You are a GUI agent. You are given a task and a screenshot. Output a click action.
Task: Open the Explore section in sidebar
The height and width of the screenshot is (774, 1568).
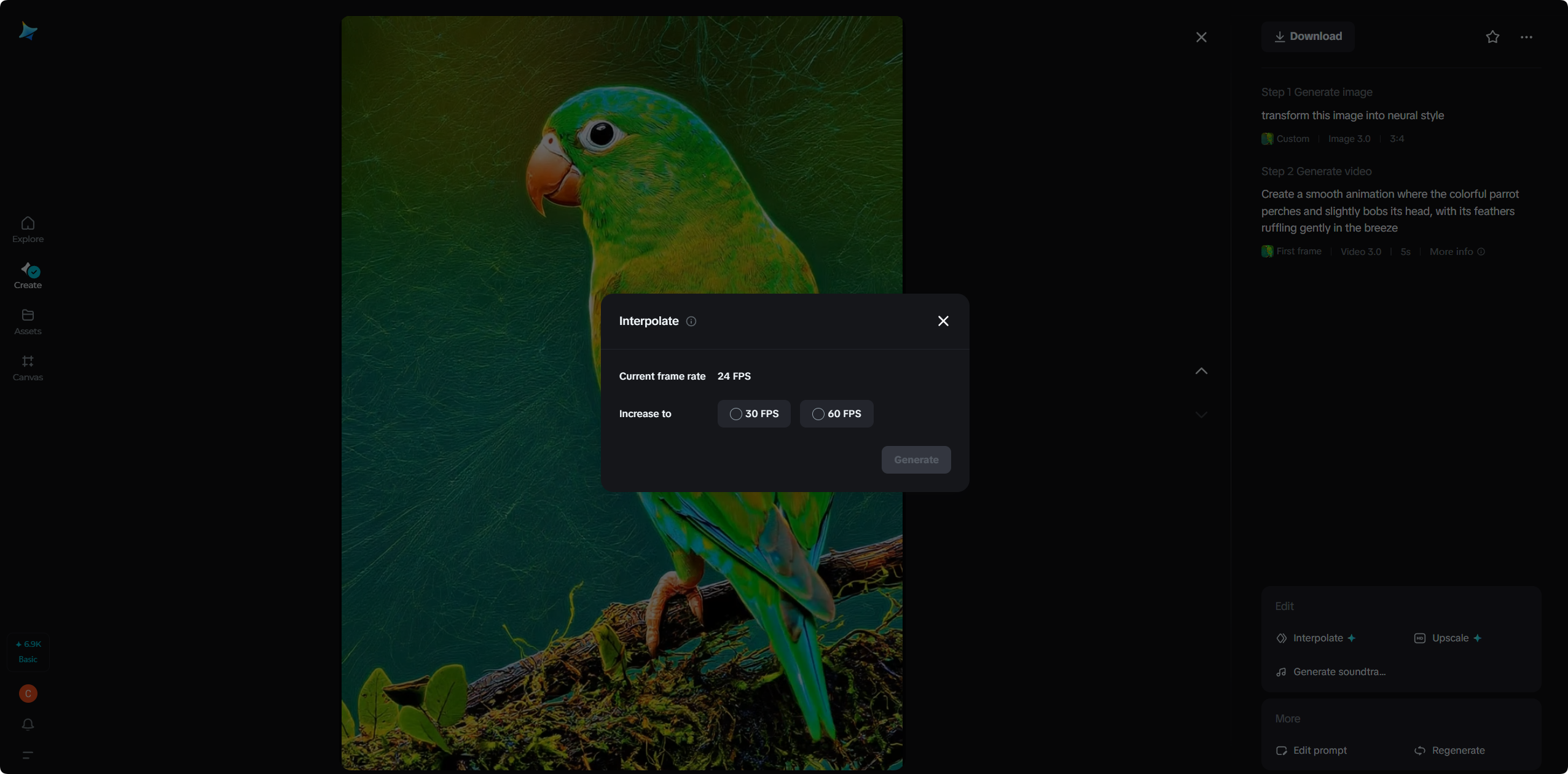coord(28,230)
